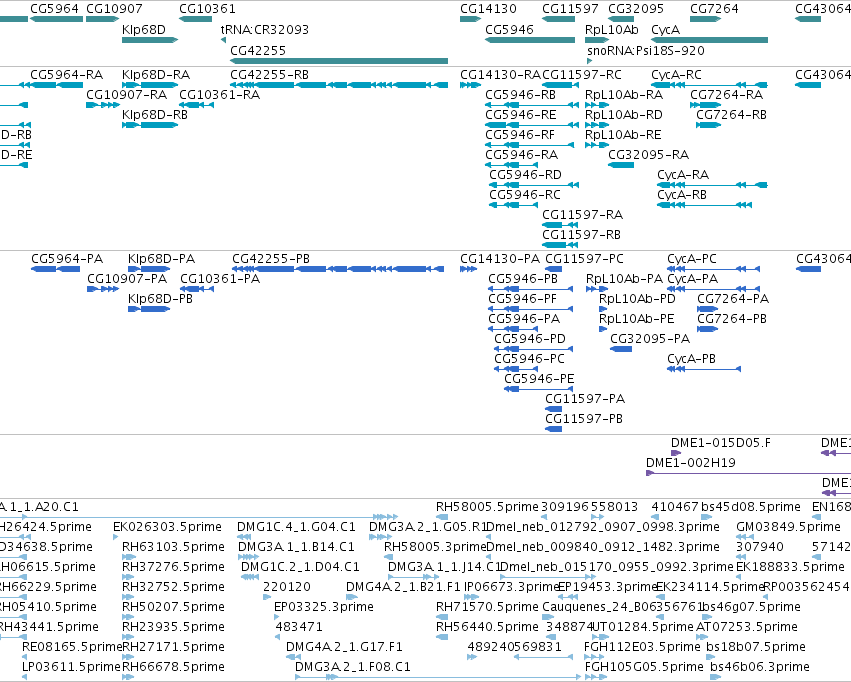Image resolution: width=851 pixels, height=682 pixels.
Task: Select the RpL10Ab gene label
Action: coord(612,30)
